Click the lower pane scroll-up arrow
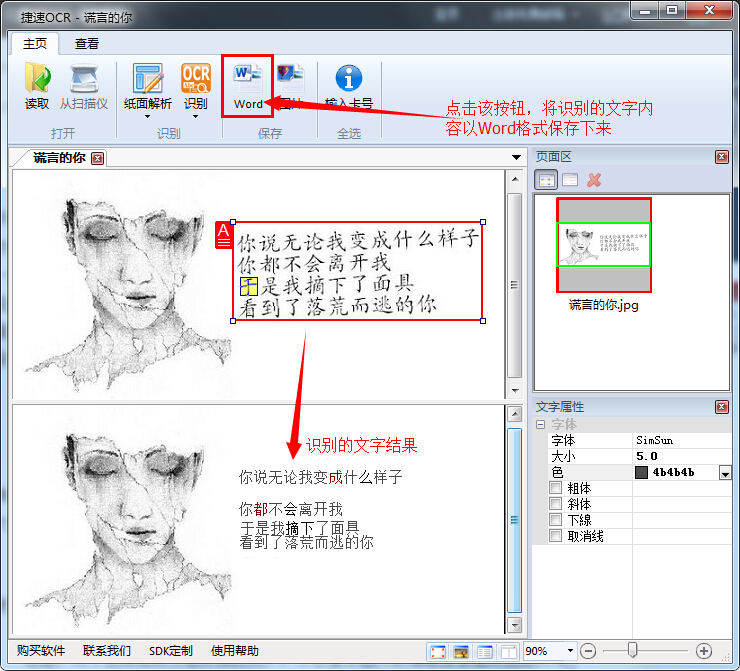The image size is (740, 671). tap(514, 414)
